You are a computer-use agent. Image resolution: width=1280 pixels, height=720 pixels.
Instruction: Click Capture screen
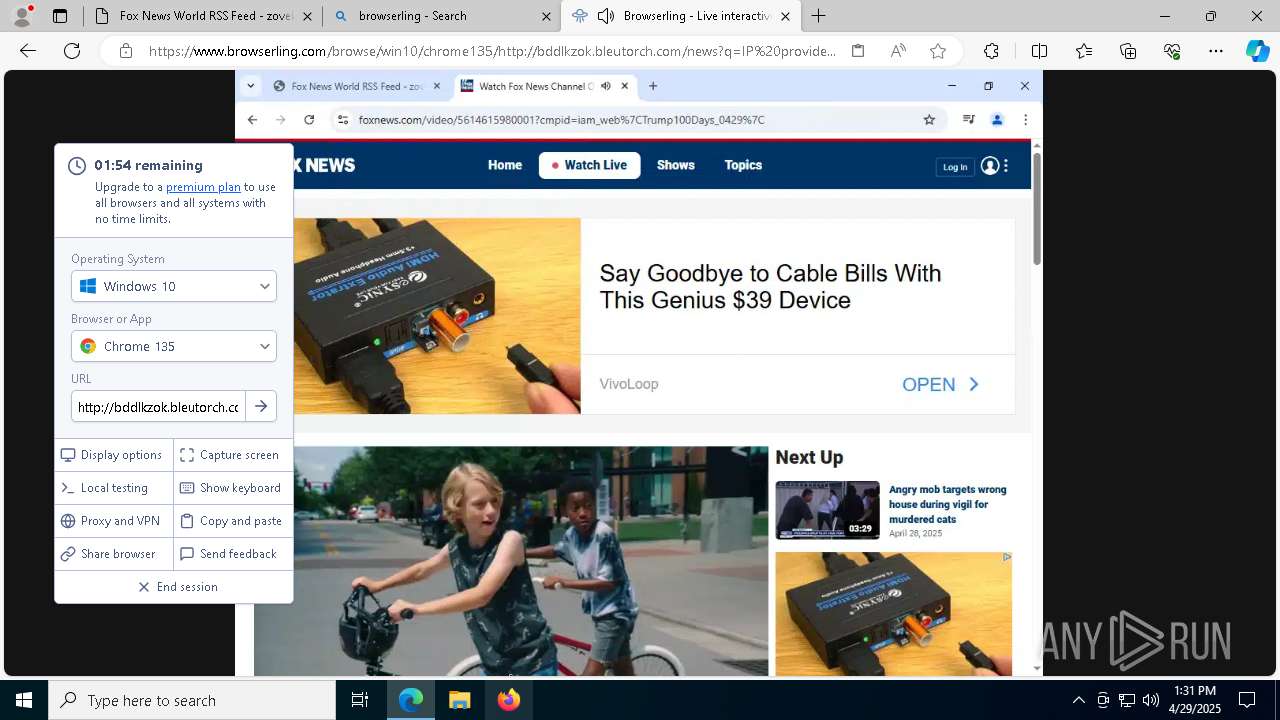[x=233, y=455]
